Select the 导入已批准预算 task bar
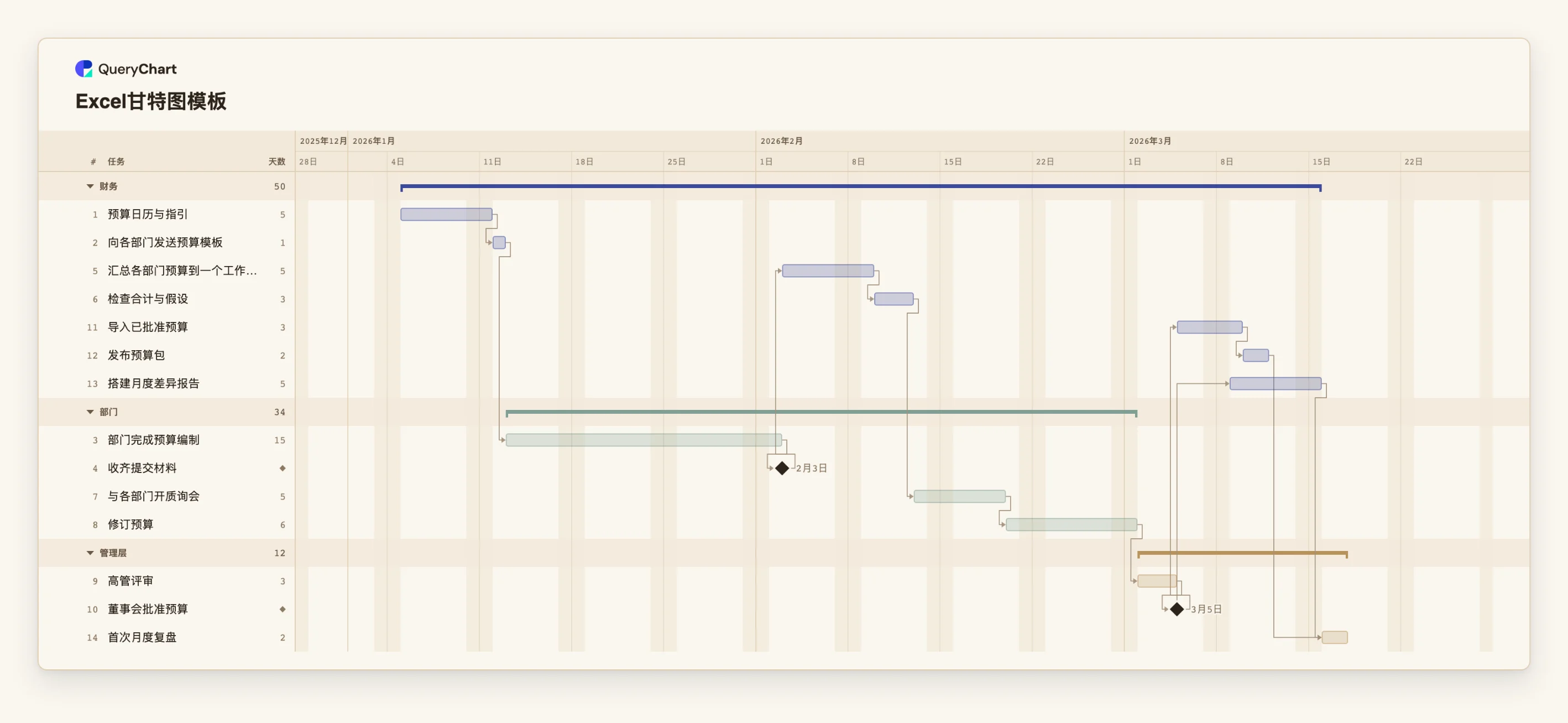This screenshot has width=1568, height=723. (1210, 327)
